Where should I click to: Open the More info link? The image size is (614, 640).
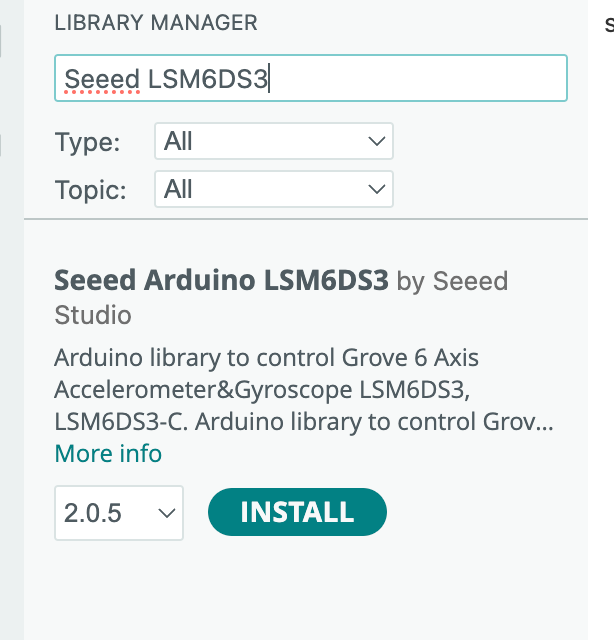[108, 453]
